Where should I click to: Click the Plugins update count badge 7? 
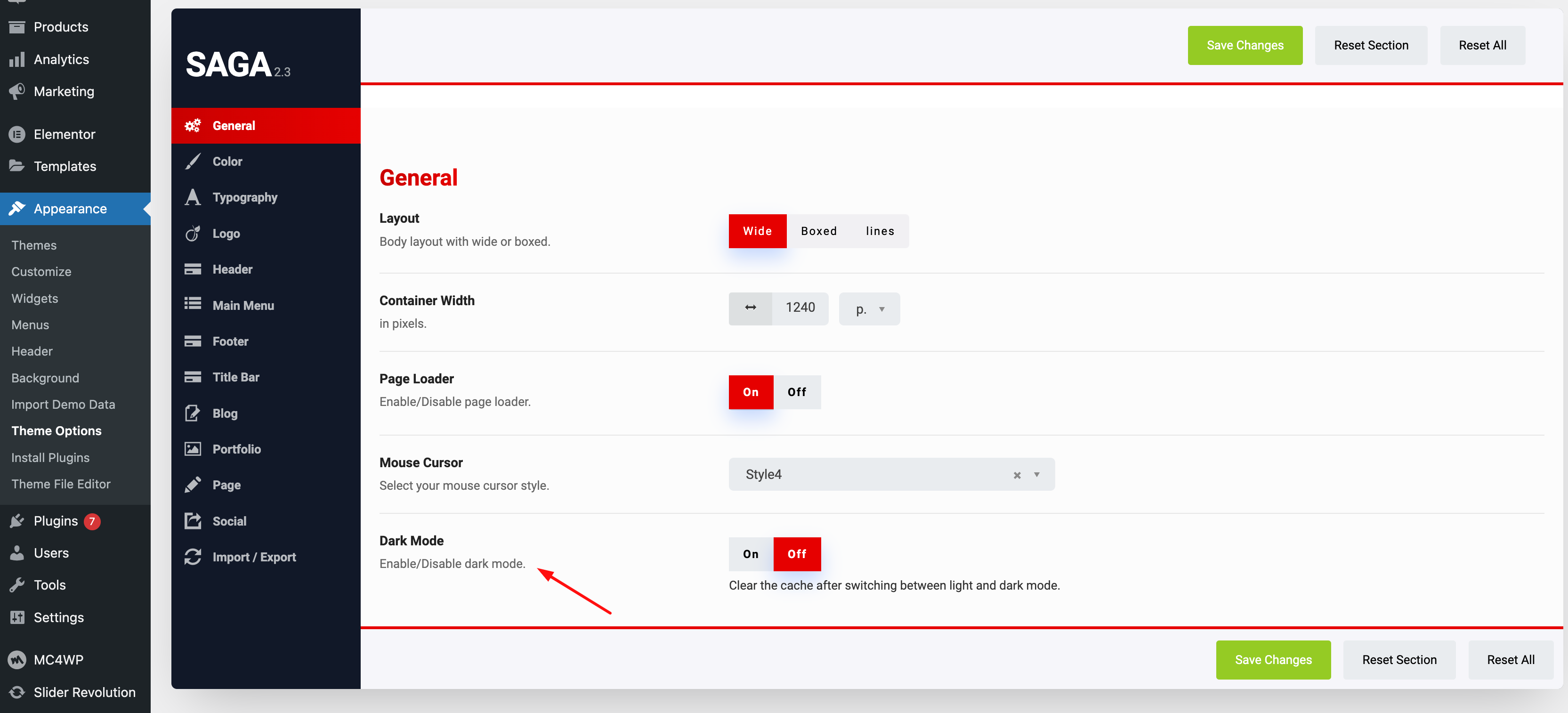(92, 521)
